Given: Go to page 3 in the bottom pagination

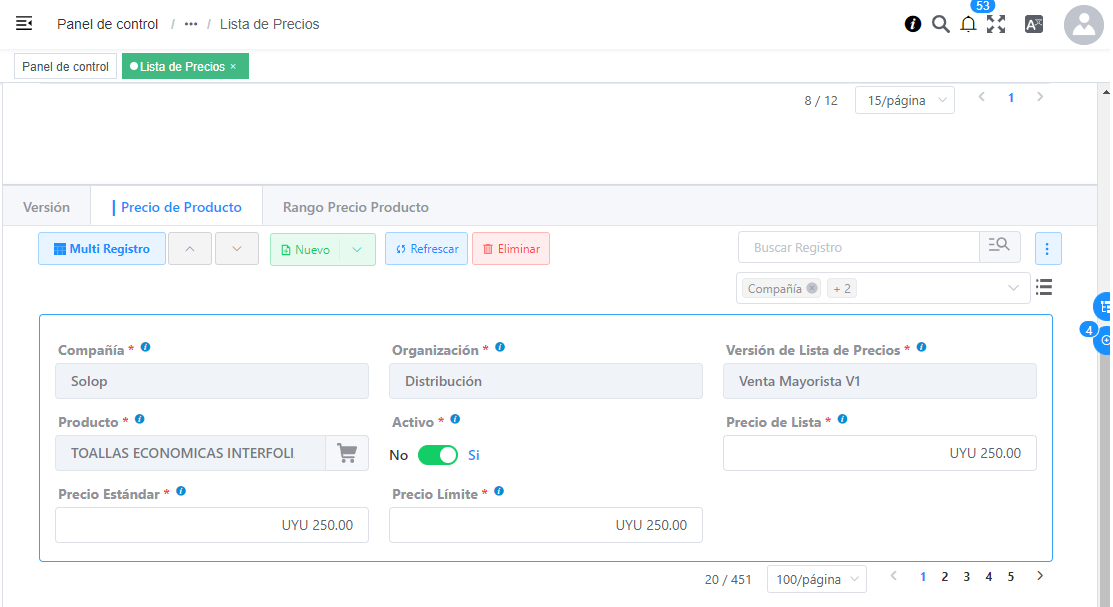Looking at the screenshot, I should [966, 577].
